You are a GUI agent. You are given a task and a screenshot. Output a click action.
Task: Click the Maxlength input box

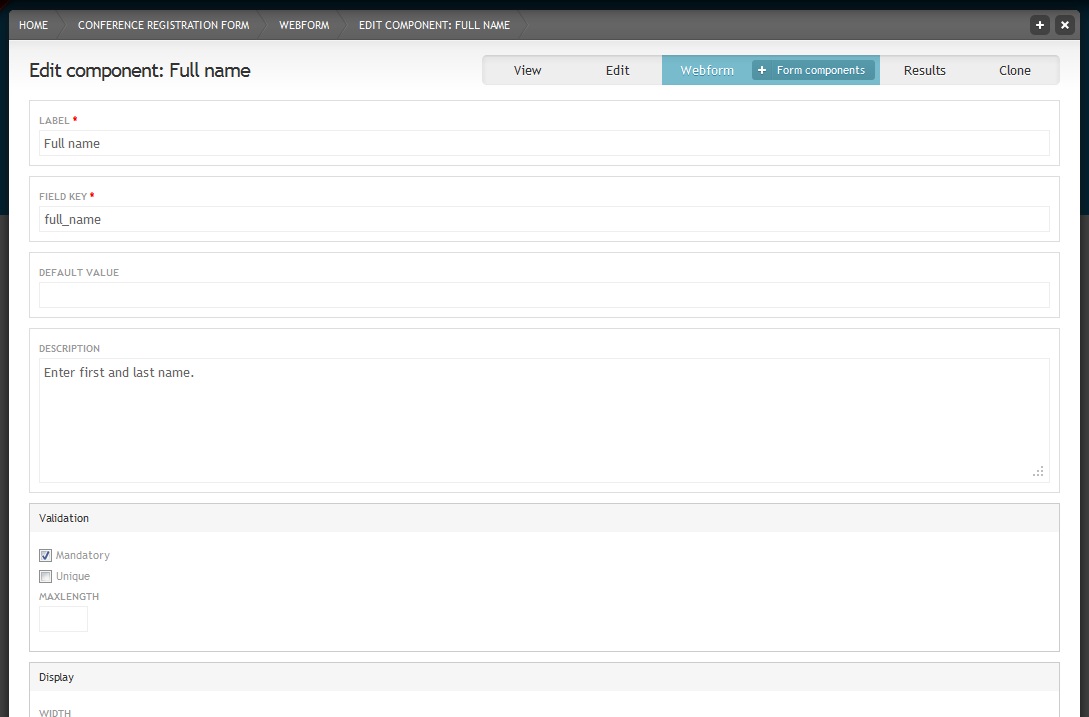[63, 619]
